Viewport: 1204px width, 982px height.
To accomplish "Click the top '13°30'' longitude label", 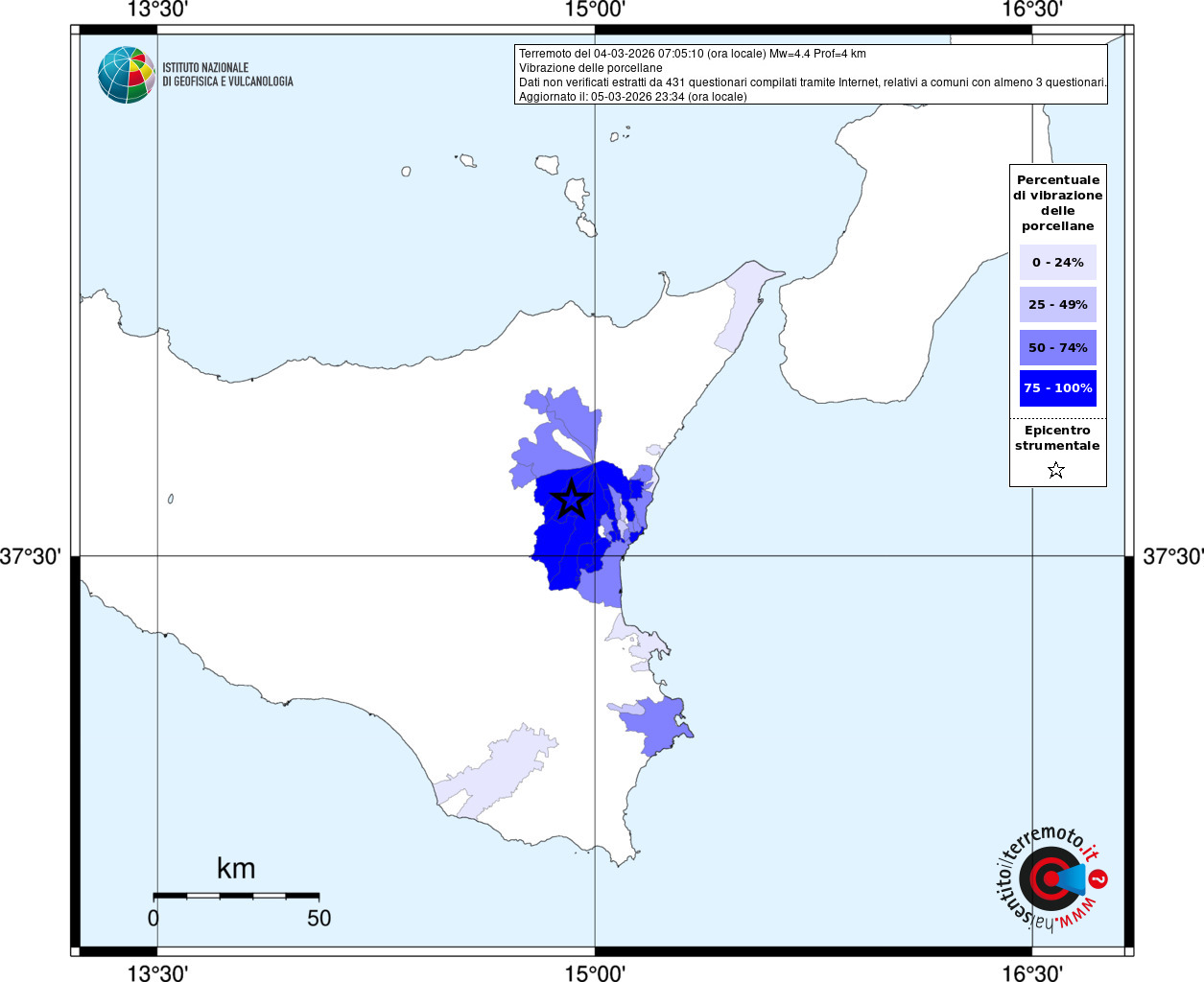I will [157, 10].
